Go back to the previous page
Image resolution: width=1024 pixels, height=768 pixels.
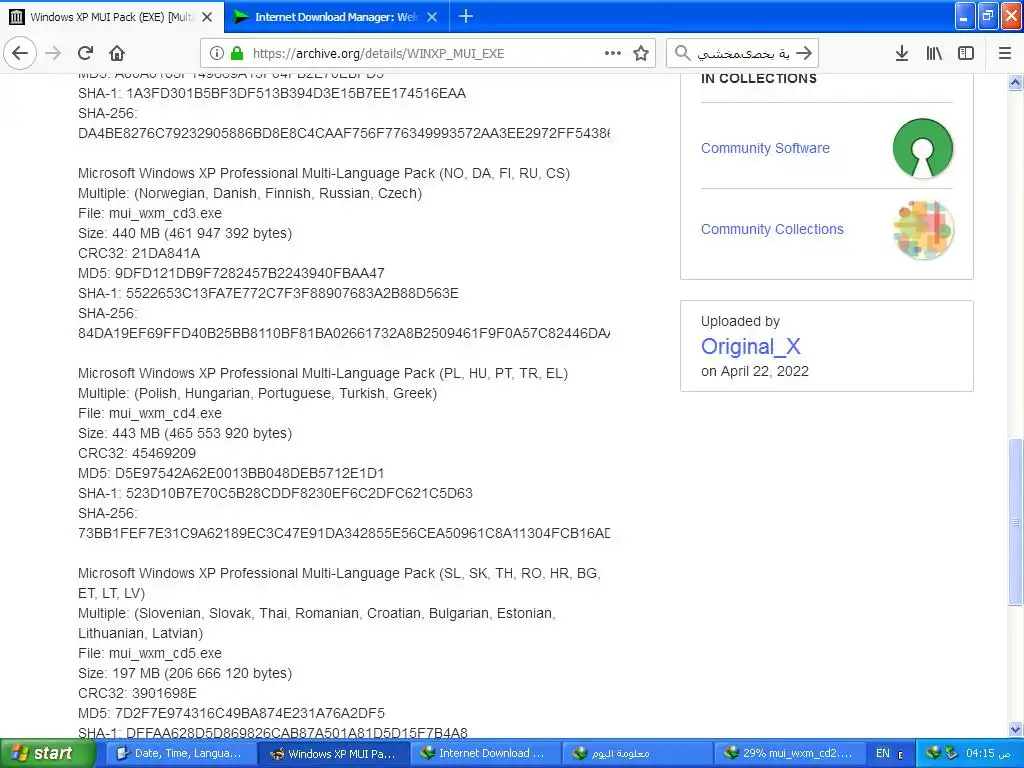pyautogui.click(x=20, y=53)
